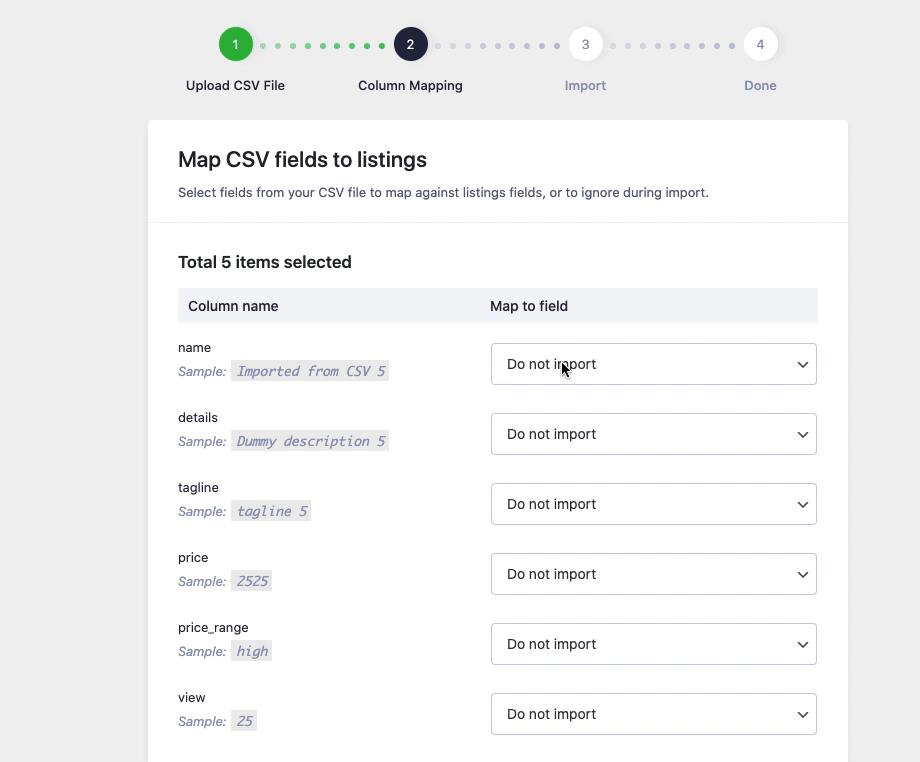This screenshot has width=920, height=762.
Task: Open the 'name' field mapping dropdown
Action: point(653,364)
